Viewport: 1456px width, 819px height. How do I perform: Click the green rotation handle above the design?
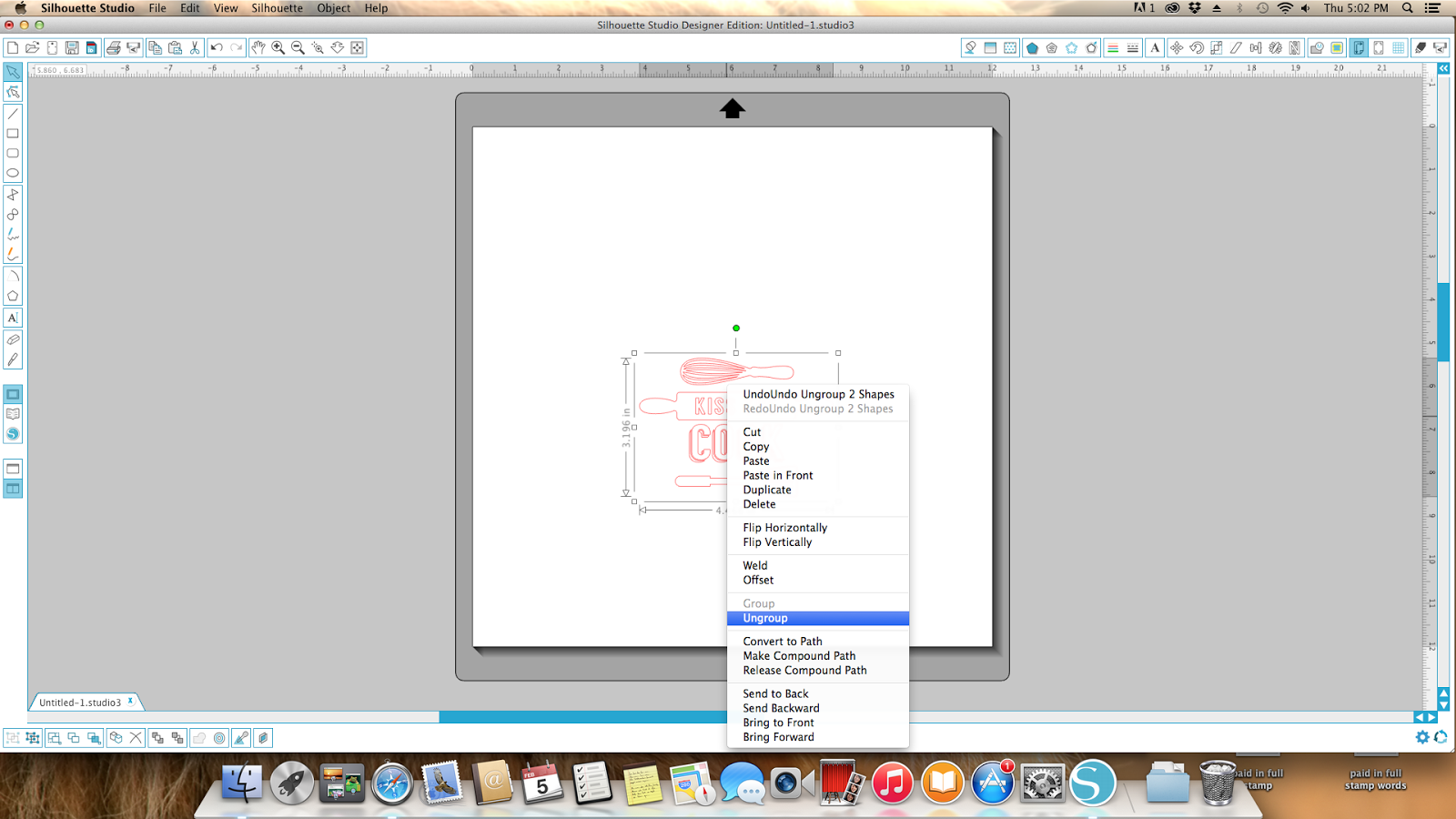pyautogui.click(x=736, y=329)
